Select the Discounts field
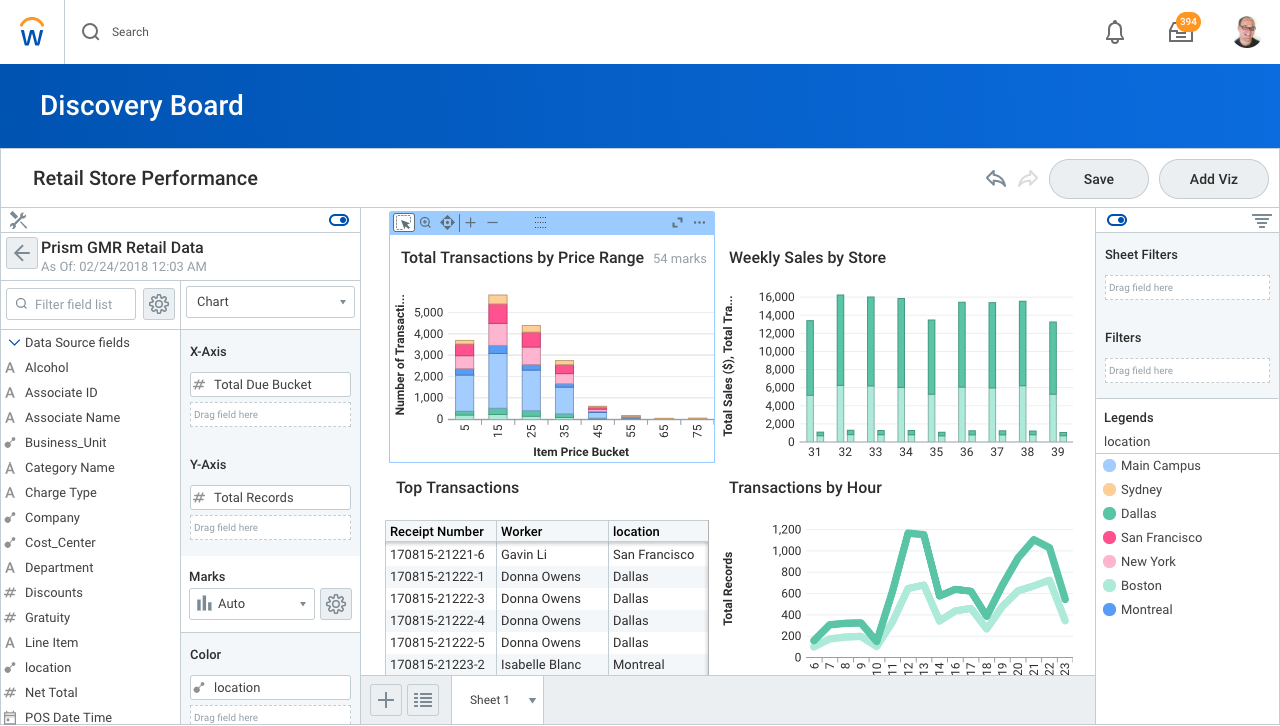 click(x=54, y=593)
